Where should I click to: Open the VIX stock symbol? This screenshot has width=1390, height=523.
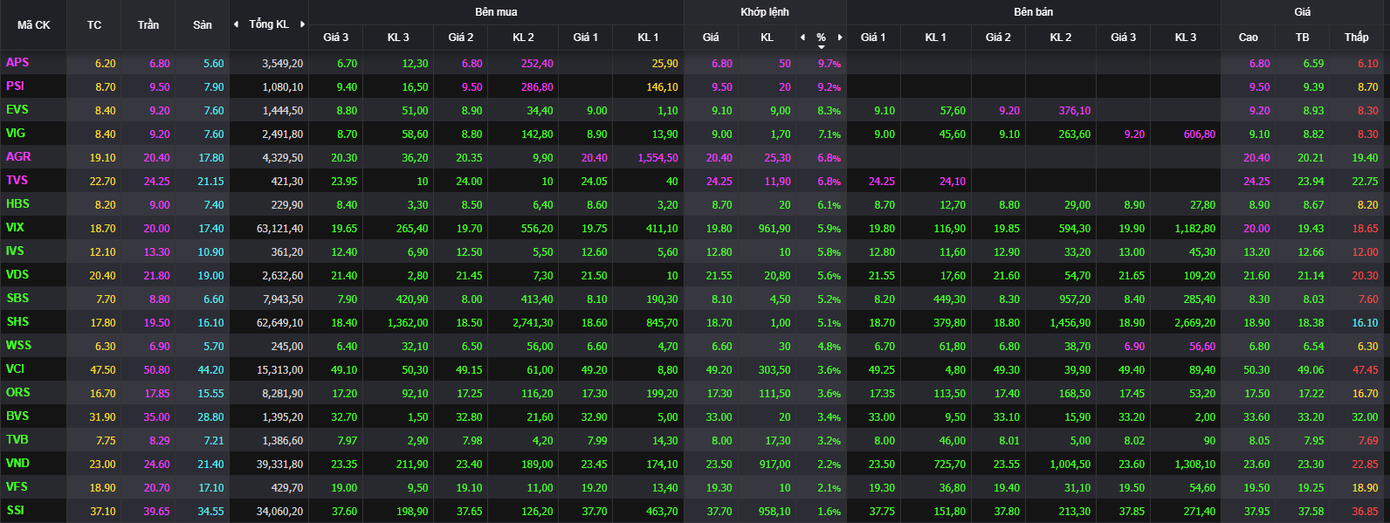[16, 227]
